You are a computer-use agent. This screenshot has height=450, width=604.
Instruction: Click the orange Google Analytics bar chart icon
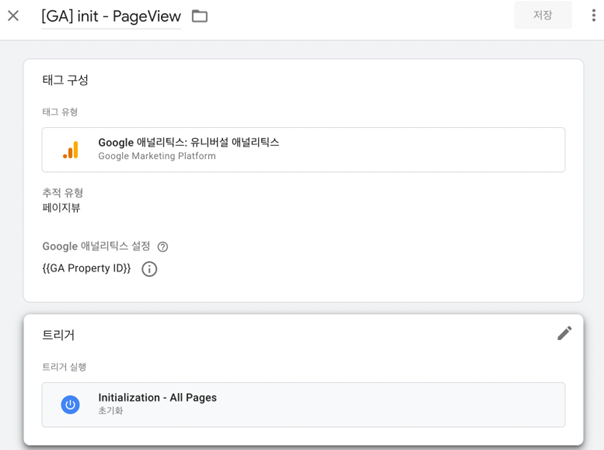tap(71, 150)
